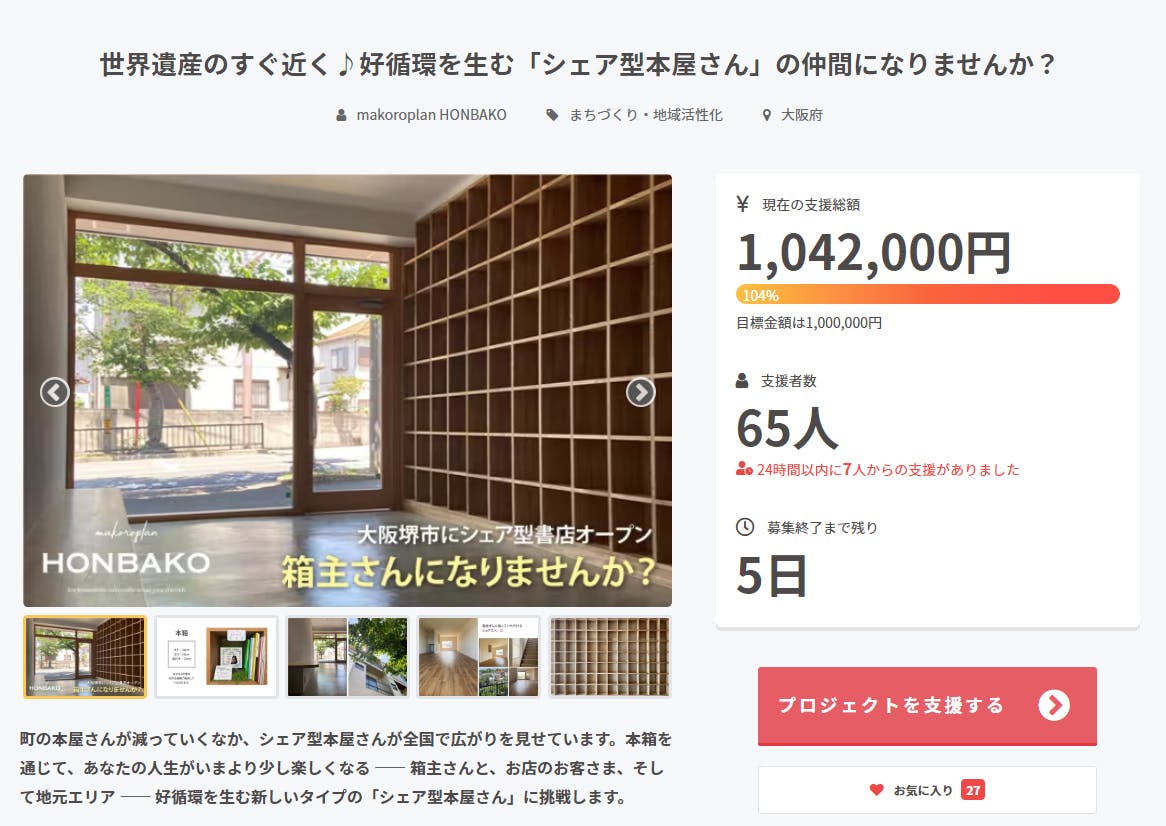The height and width of the screenshot is (826, 1166).
Task: Click the heart icon in お気に入り button
Action: tap(877, 790)
